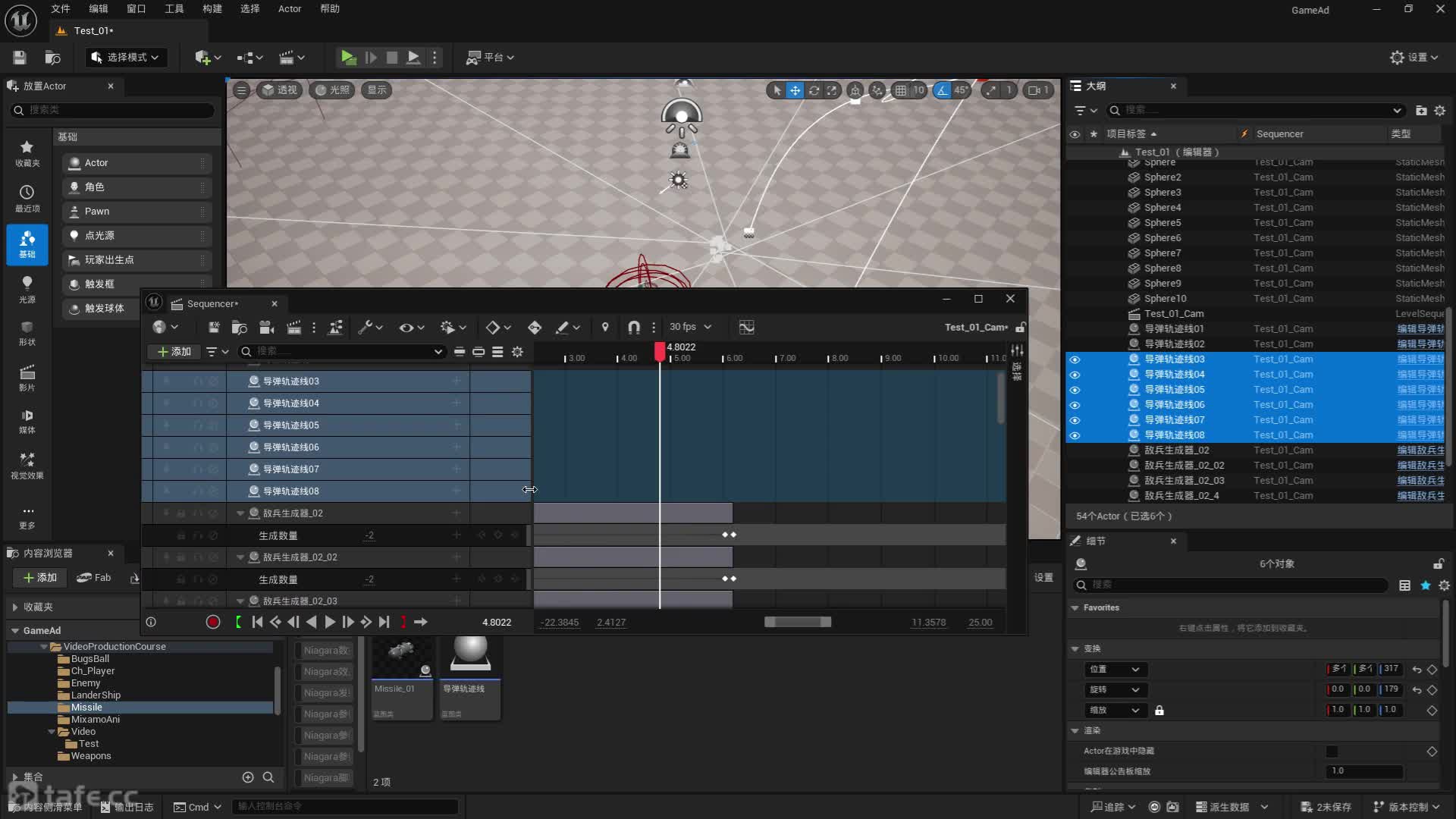Viewport: 1456px width, 819px height.
Task: Hide 导弹轨迹线03 in outliner
Action: pyautogui.click(x=1075, y=359)
